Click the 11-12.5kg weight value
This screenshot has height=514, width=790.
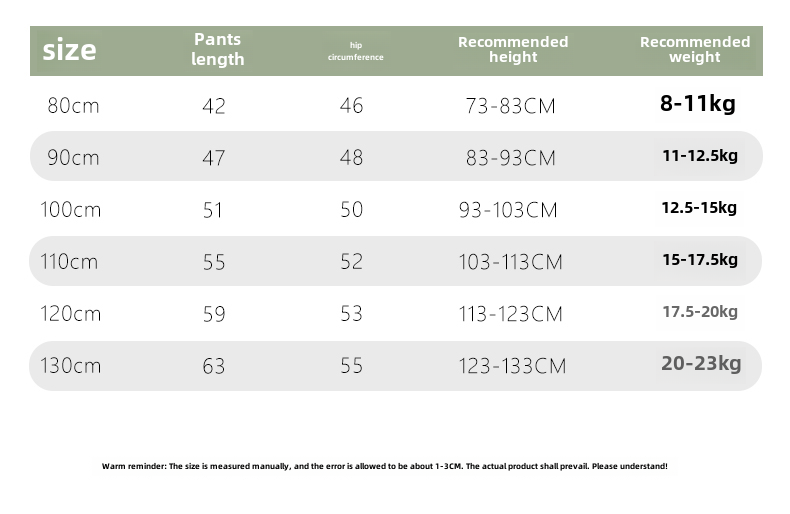[700, 156]
